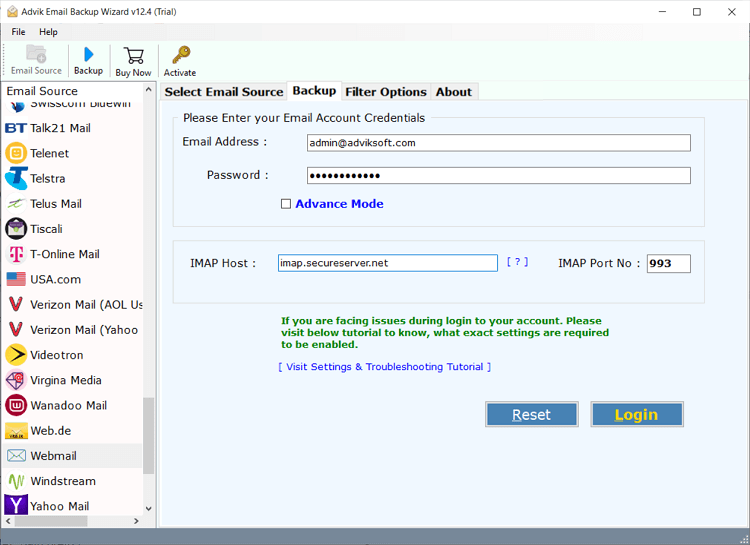Screen dimensions: 750x545
Task: Open Buy Now shopping cart icon
Action: pos(133,56)
